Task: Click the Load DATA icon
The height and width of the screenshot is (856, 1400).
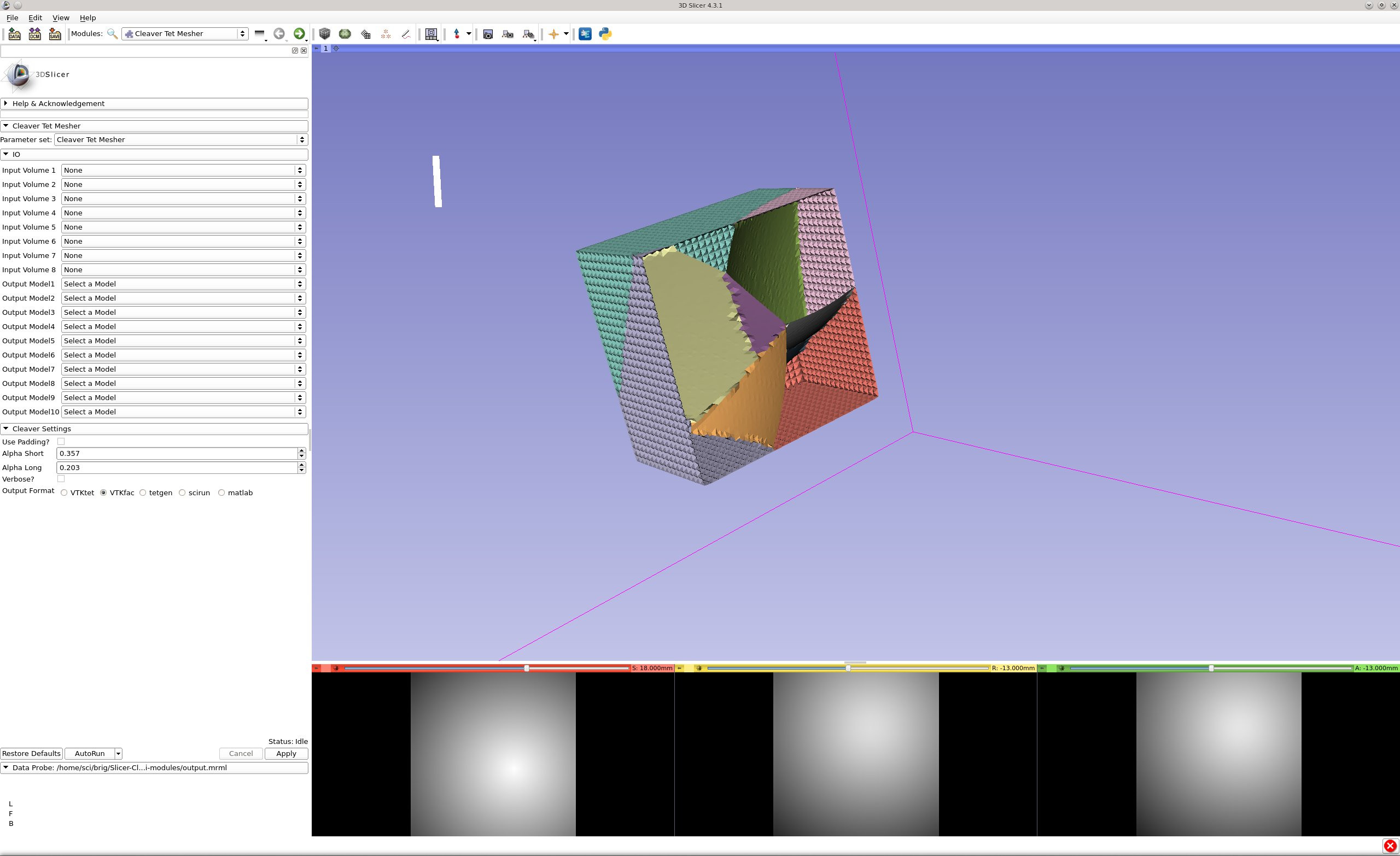Action: [x=14, y=34]
